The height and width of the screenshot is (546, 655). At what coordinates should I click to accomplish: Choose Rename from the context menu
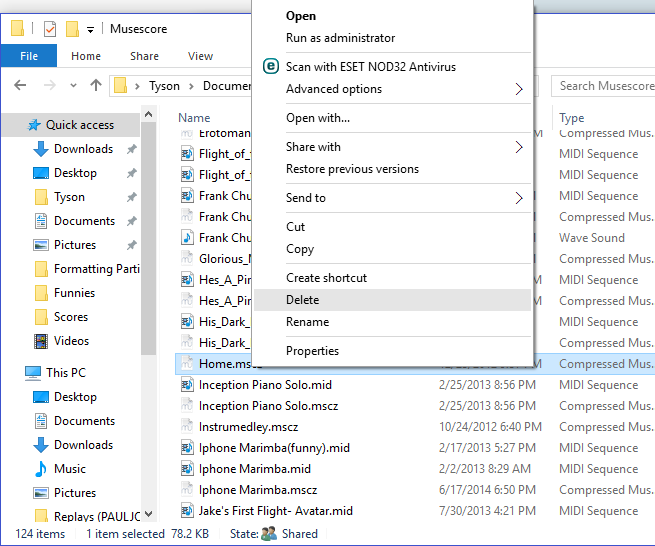pyautogui.click(x=392, y=322)
